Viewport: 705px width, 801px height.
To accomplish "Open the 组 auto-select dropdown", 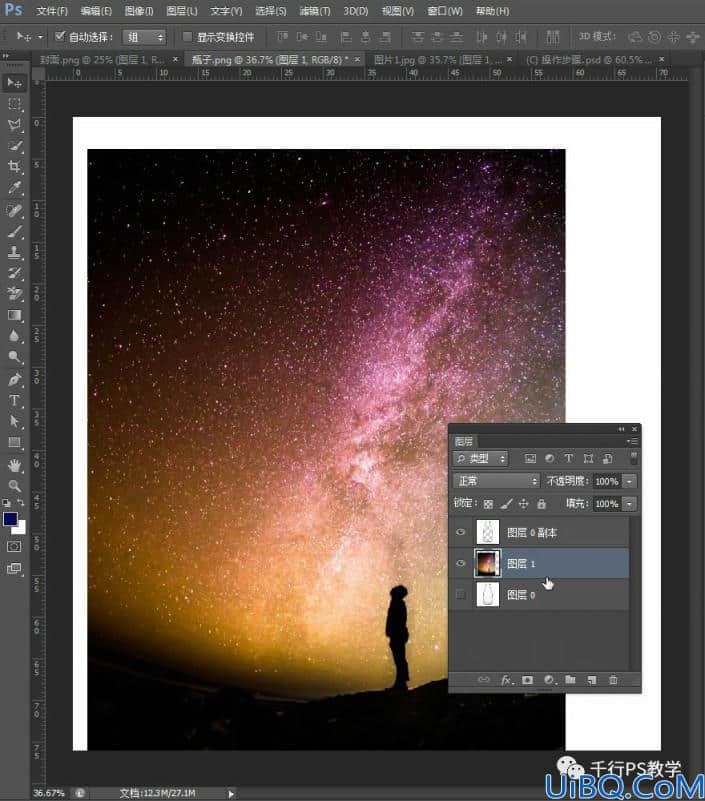I will (x=145, y=37).
